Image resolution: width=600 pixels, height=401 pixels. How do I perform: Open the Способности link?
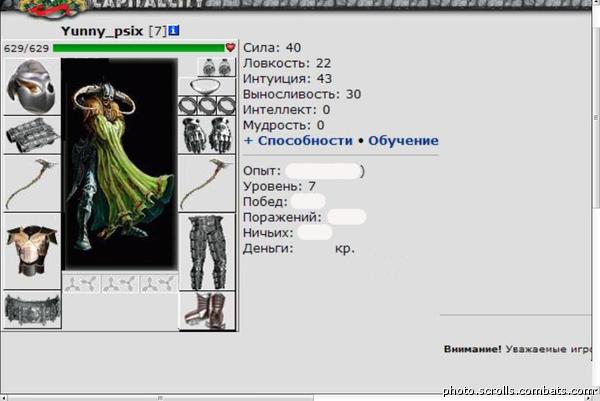click(x=305, y=140)
